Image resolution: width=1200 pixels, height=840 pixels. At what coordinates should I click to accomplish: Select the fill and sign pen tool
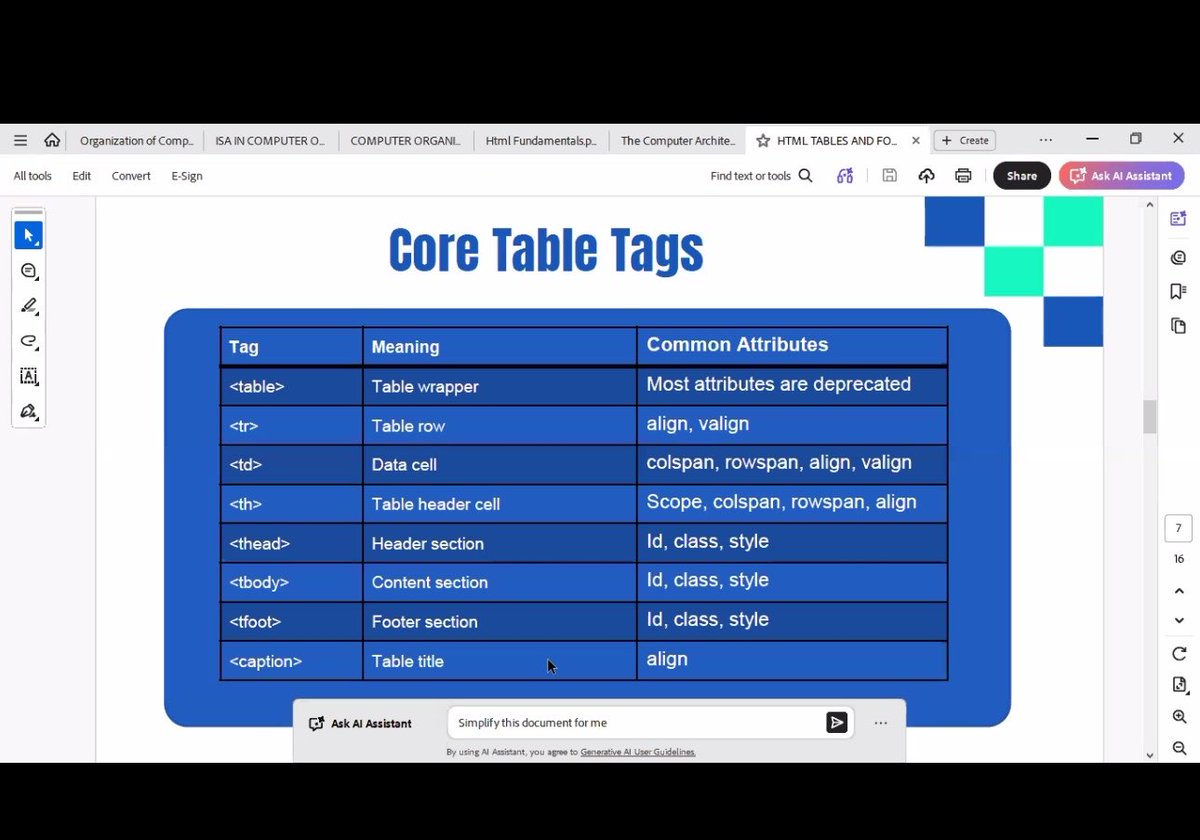[x=28, y=411]
